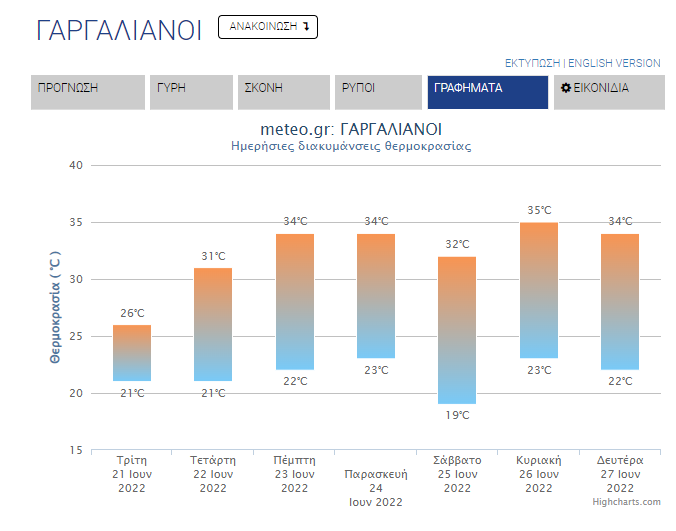Click the Δευτέρα 27 Ιουν temperature bar

pyautogui.click(x=620, y=302)
